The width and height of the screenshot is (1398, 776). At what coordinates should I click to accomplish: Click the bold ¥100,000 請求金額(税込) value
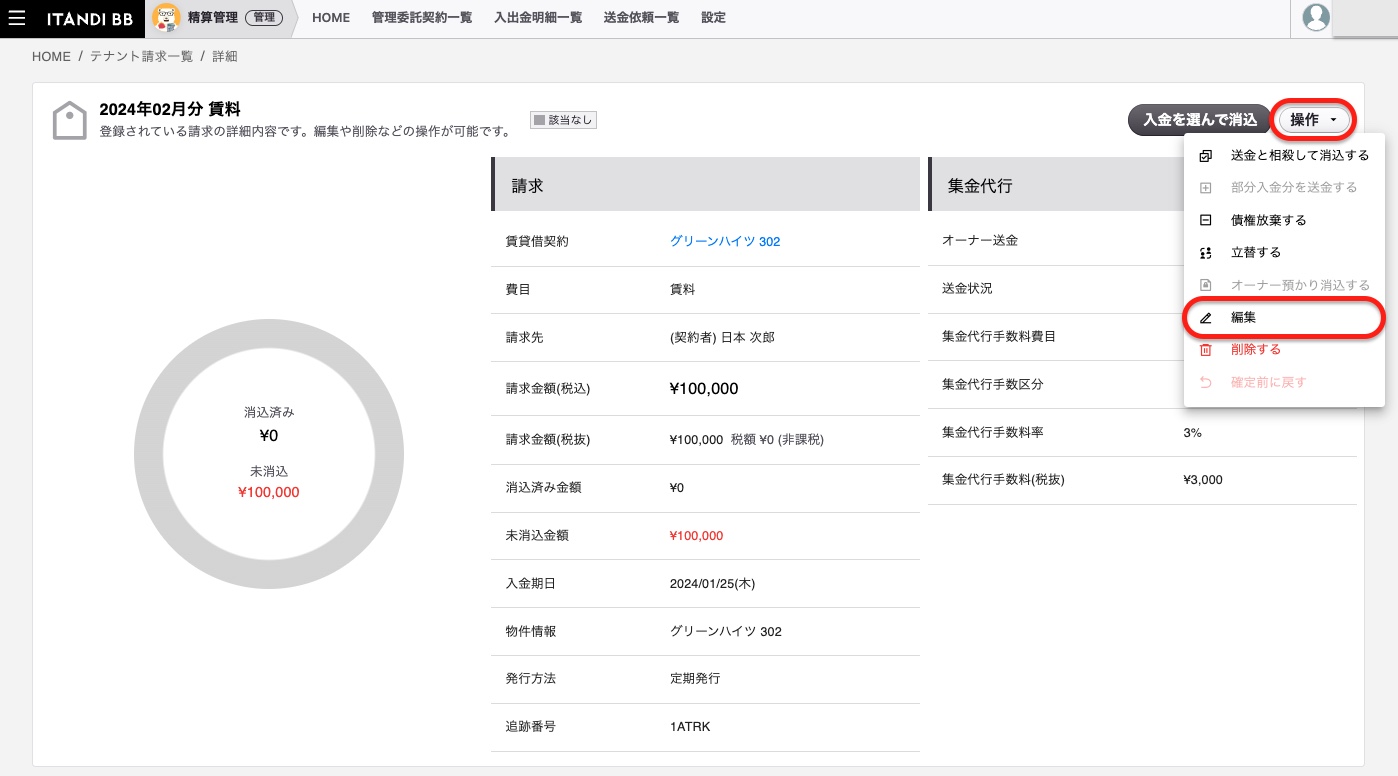click(704, 388)
